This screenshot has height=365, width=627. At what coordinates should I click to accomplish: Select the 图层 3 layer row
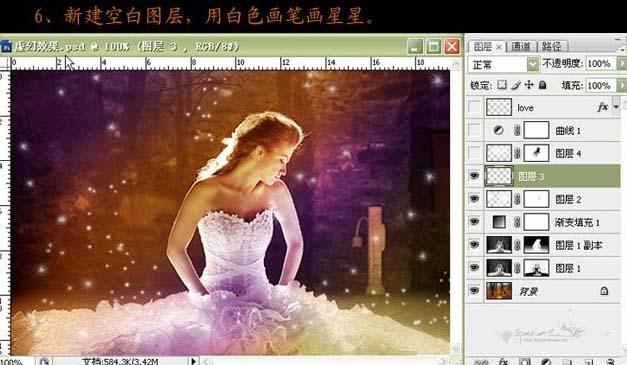(x=544, y=176)
